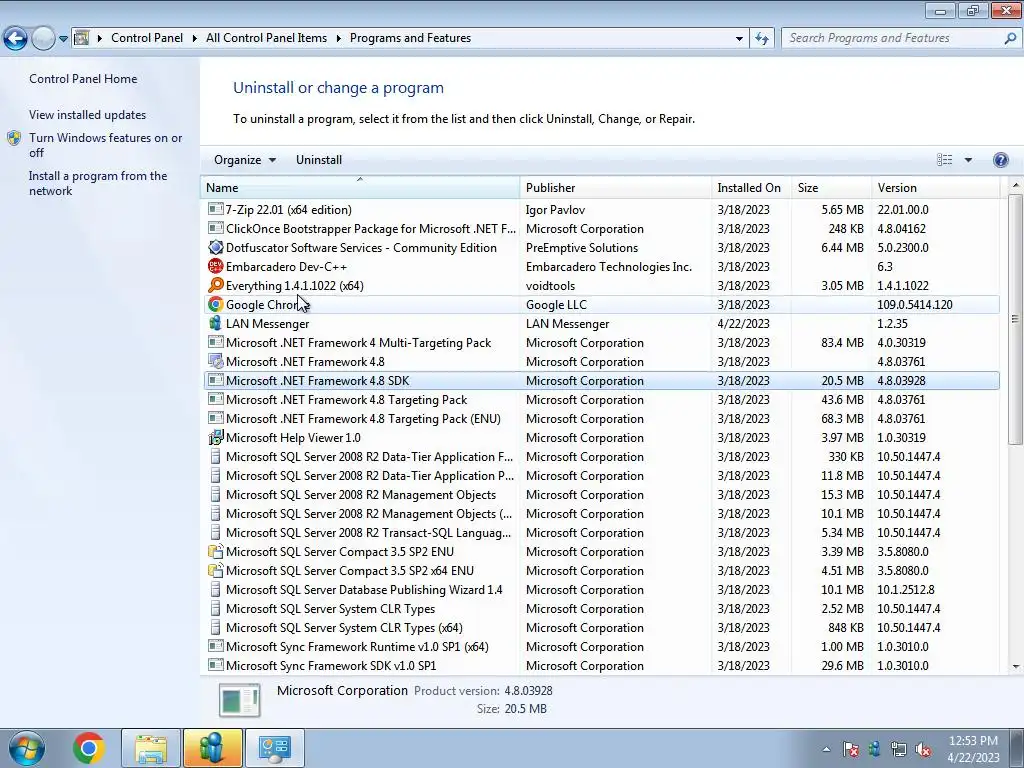Sort by the Installed On column header
This screenshot has height=768, width=1024.
[x=752, y=188]
